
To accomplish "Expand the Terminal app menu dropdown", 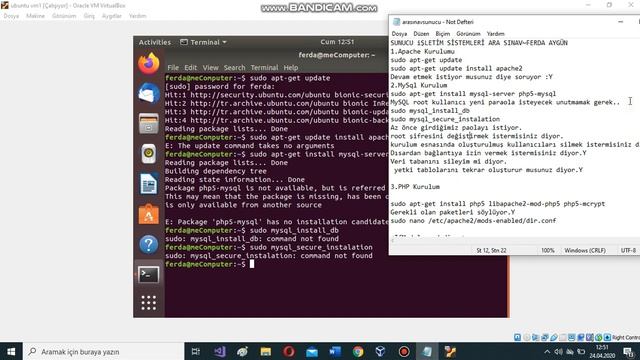I will (203, 42).
